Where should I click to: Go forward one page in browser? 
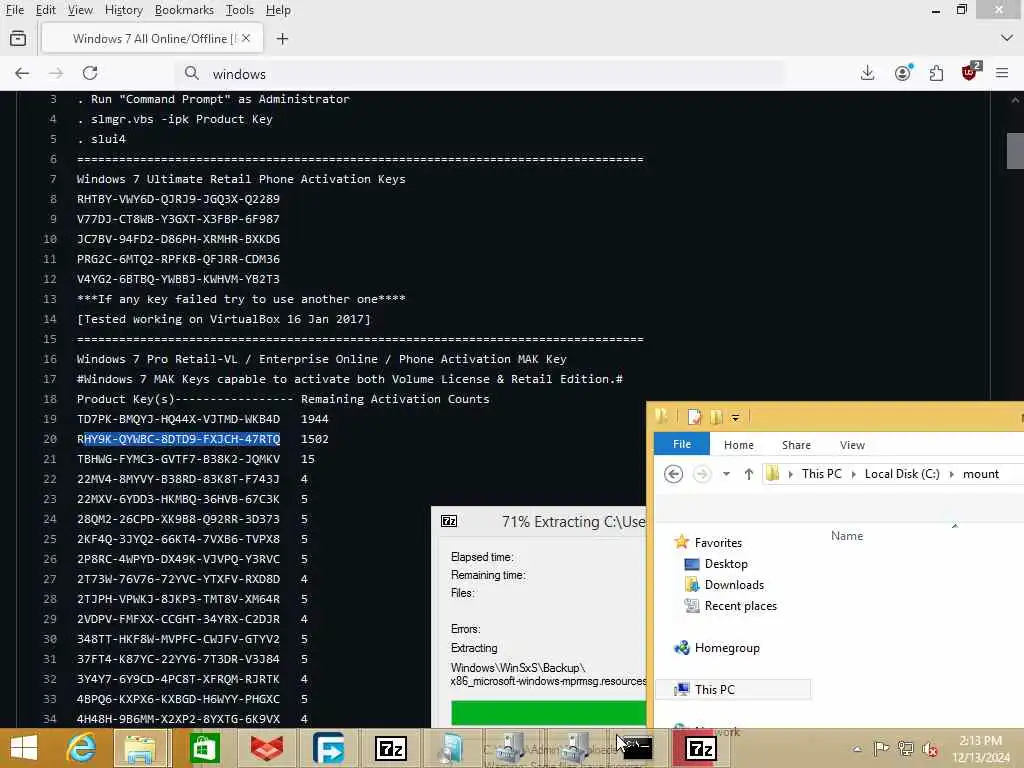point(56,73)
